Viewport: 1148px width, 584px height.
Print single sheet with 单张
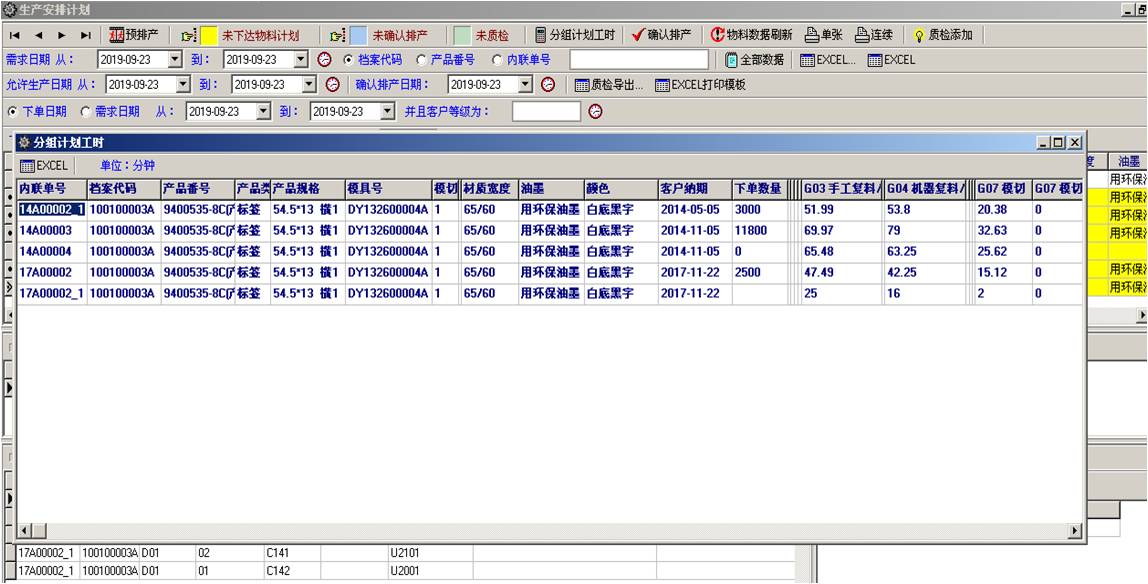824,34
